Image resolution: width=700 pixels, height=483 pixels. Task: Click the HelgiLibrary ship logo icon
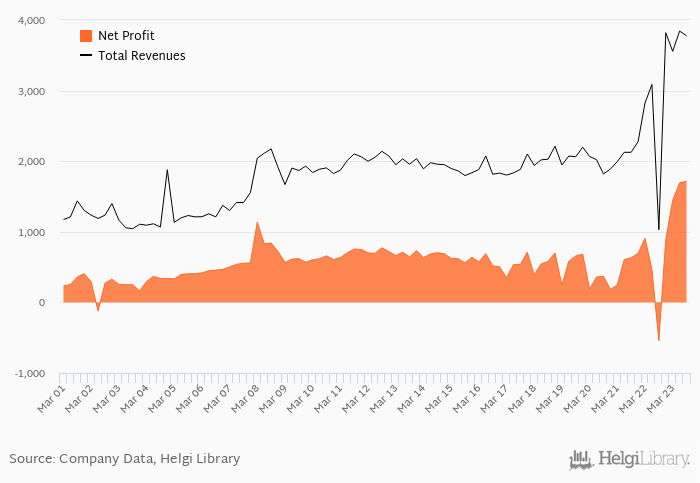click(582, 460)
